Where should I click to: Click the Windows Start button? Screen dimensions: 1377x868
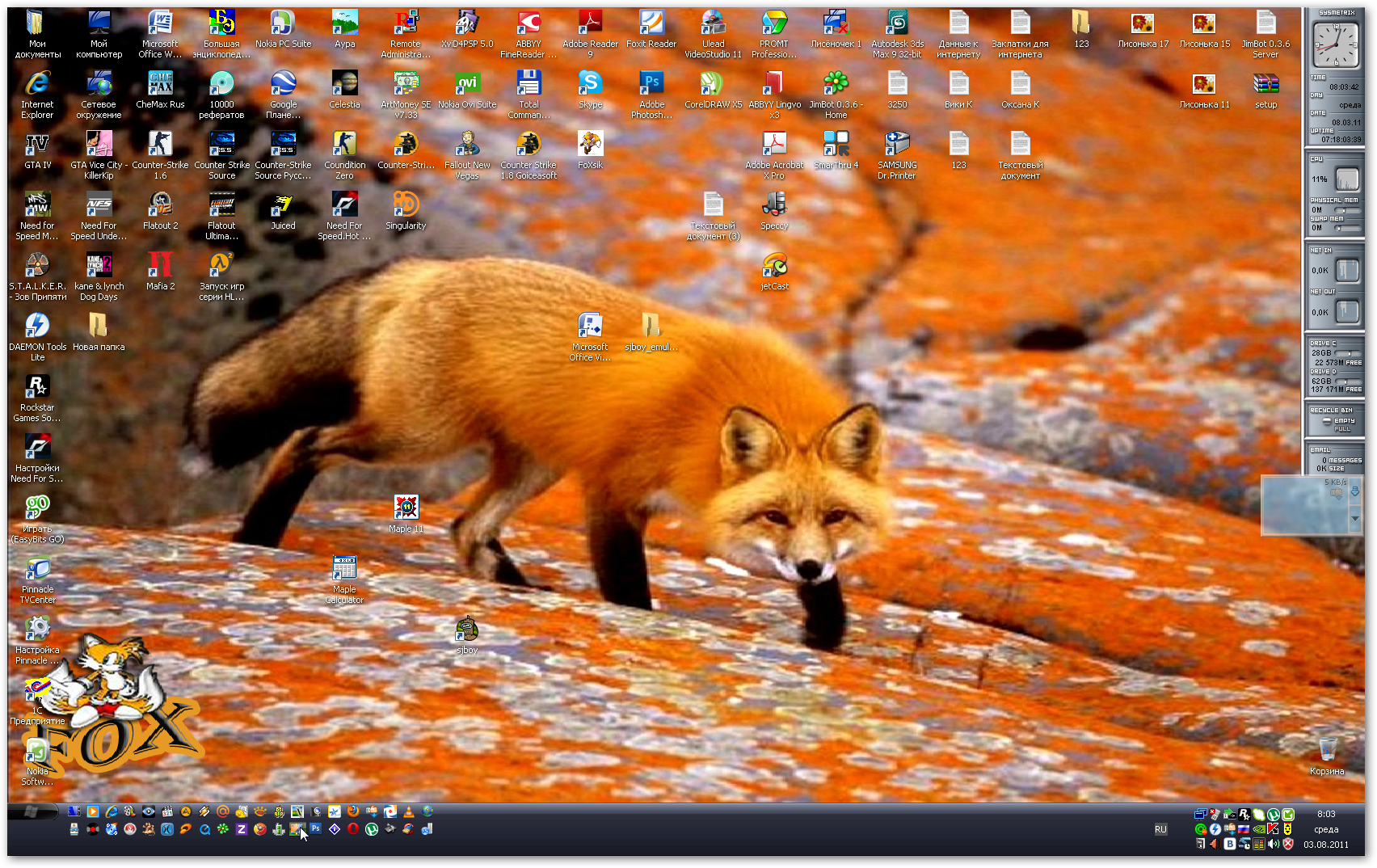(x=32, y=811)
